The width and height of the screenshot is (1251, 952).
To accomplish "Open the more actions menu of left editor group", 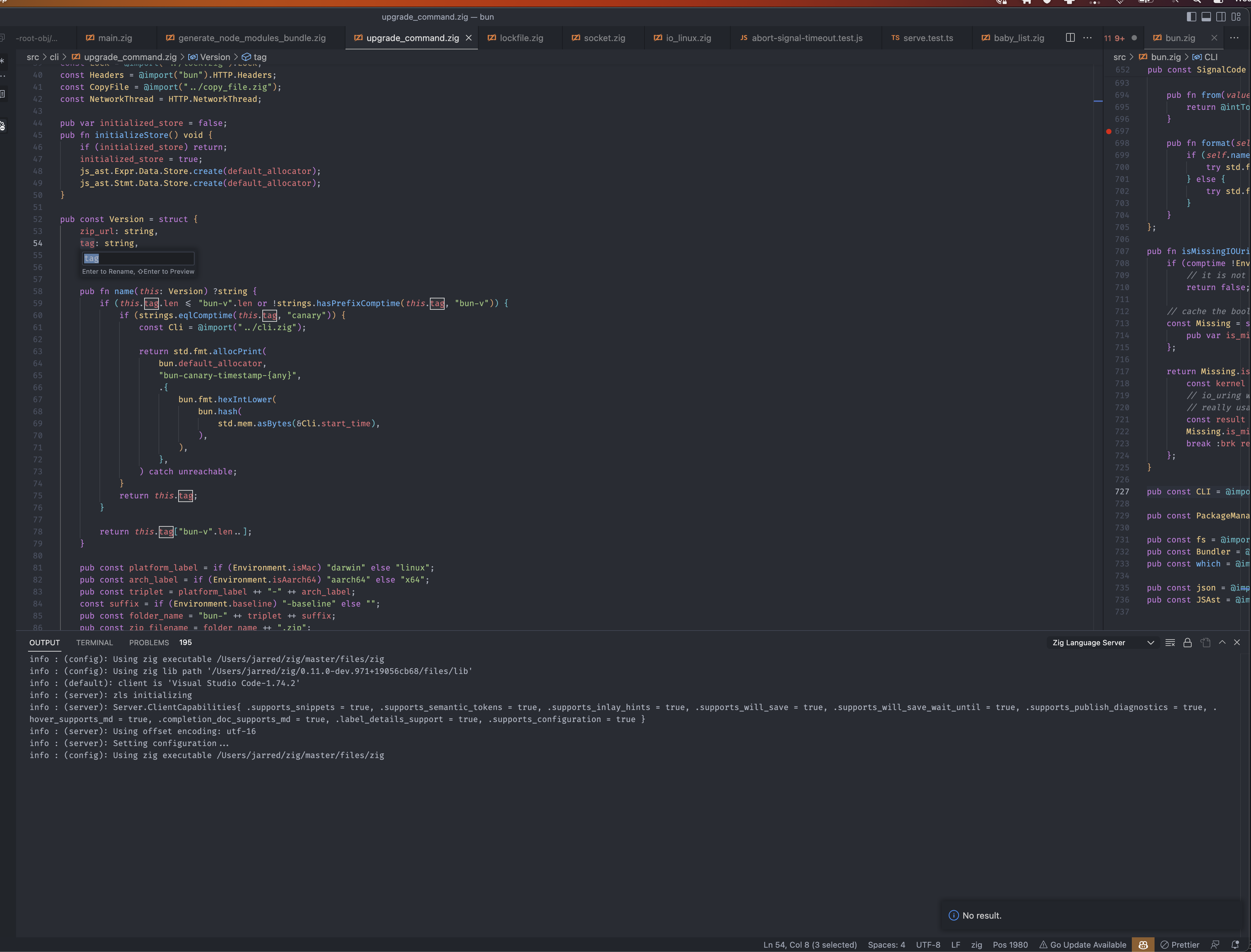I will tap(1087, 37).
